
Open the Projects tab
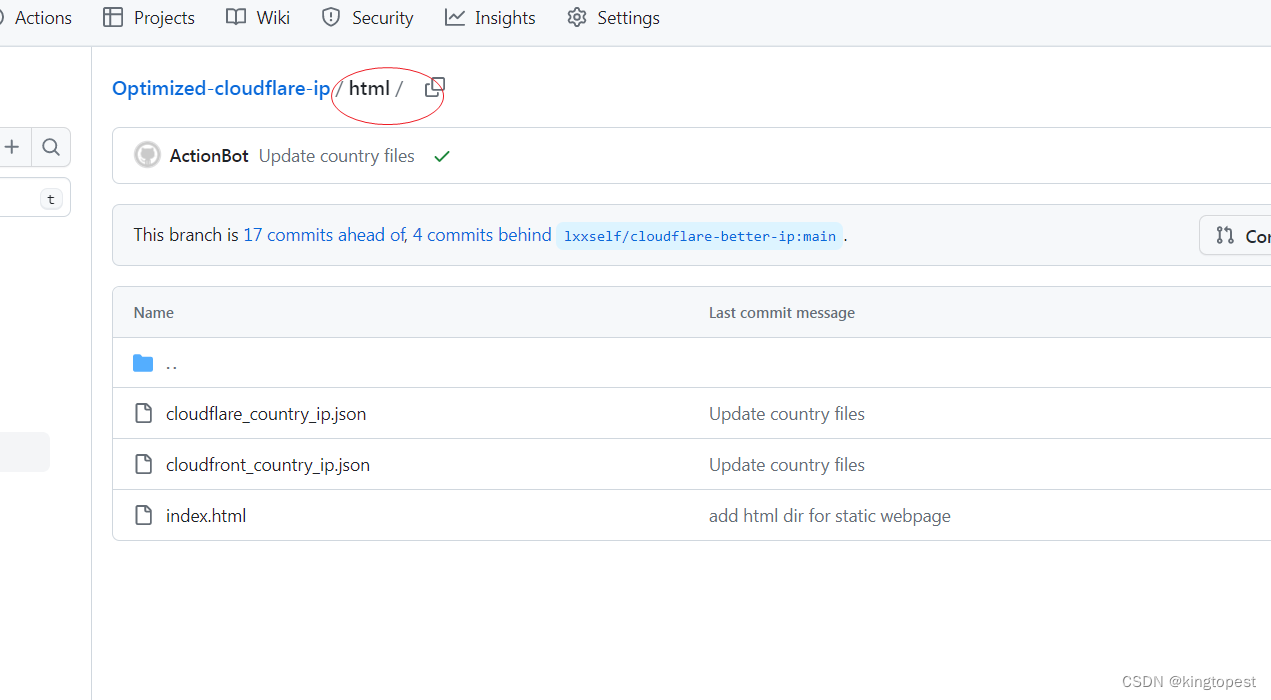coord(149,18)
